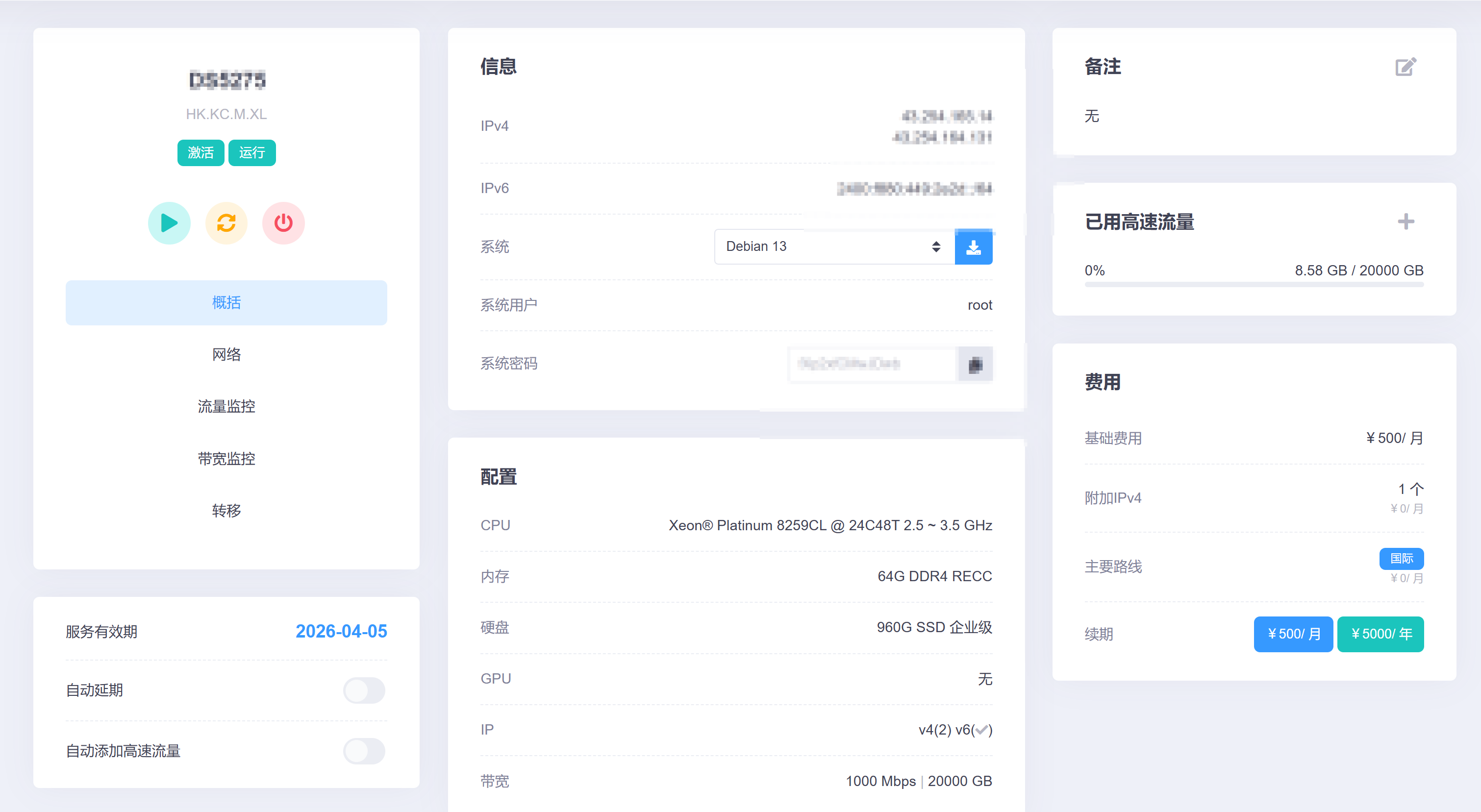Renew yearly with ¥5000/年 button
The height and width of the screenshot is (812, 1481).
click(x=1381, y=635)
